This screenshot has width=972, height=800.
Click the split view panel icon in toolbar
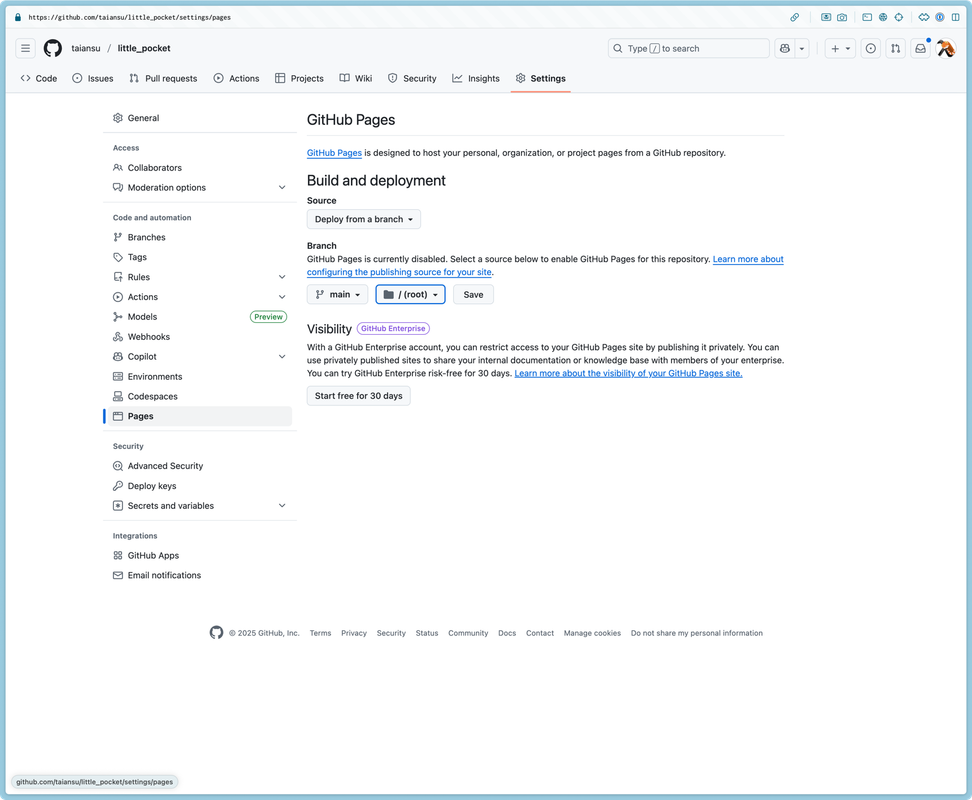tap(955, 17)
